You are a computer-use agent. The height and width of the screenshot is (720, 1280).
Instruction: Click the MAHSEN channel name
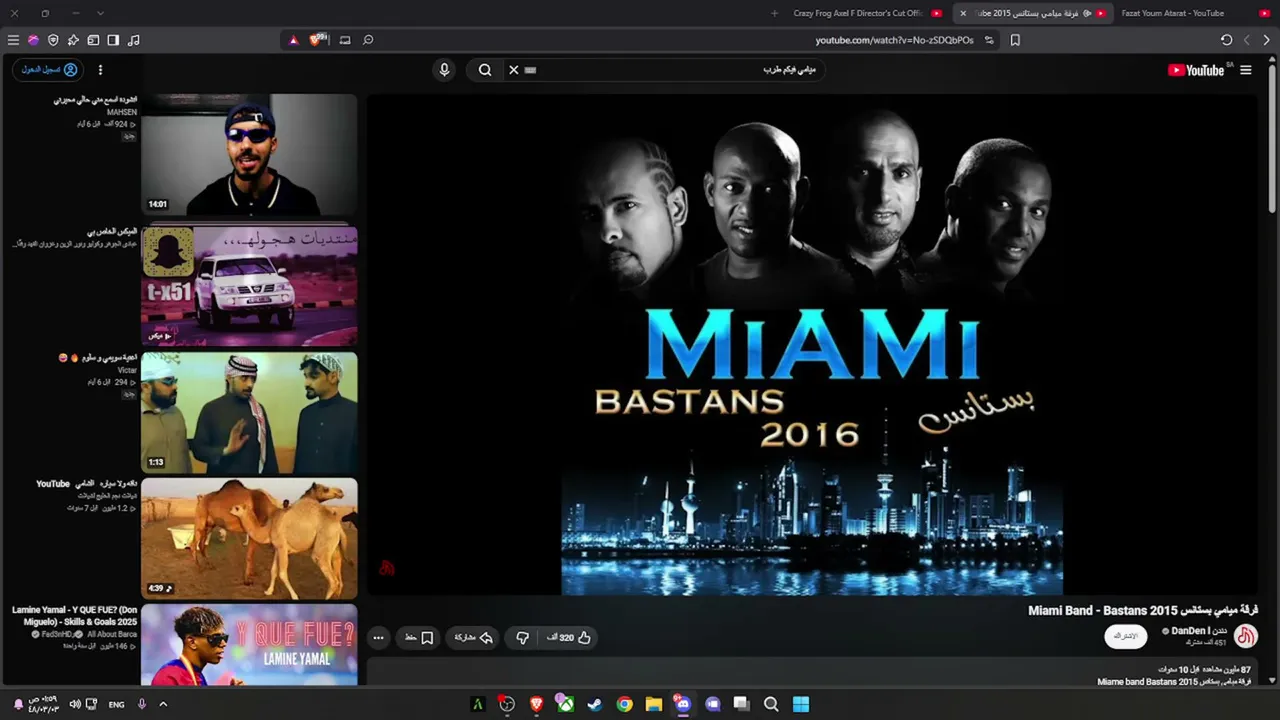click(122, 112)
